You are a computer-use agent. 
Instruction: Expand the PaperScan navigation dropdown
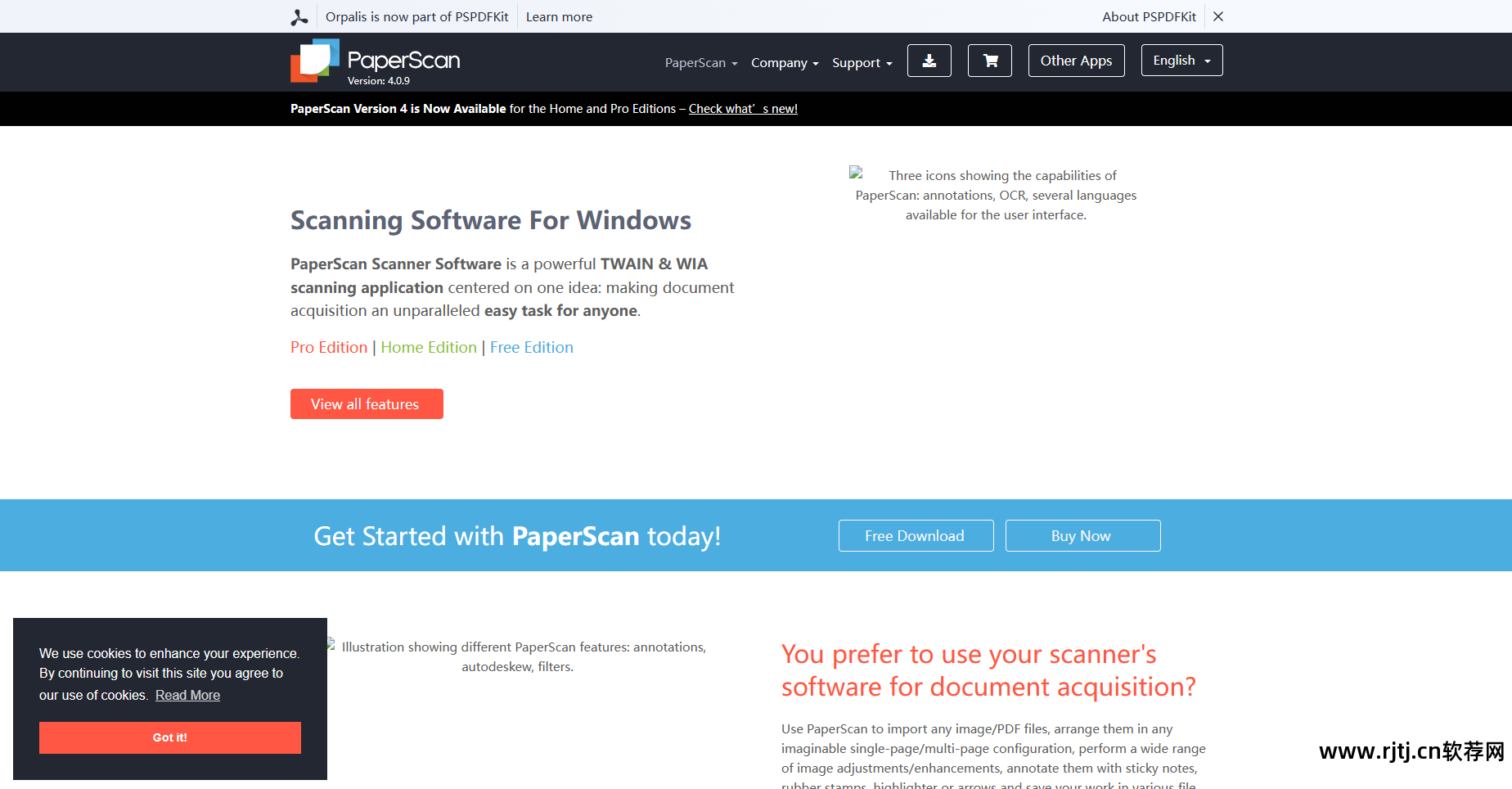701,63
